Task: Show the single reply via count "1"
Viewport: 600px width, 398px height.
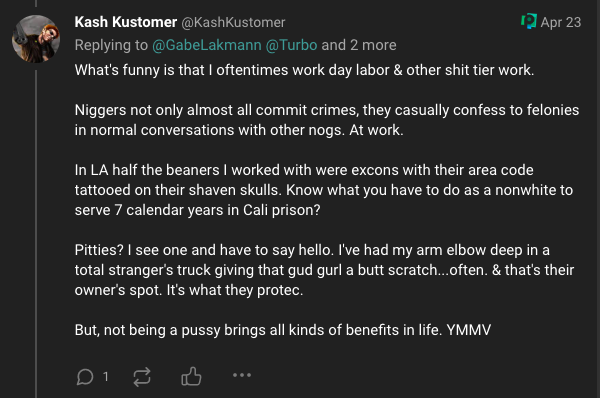Action: [106, 377]
